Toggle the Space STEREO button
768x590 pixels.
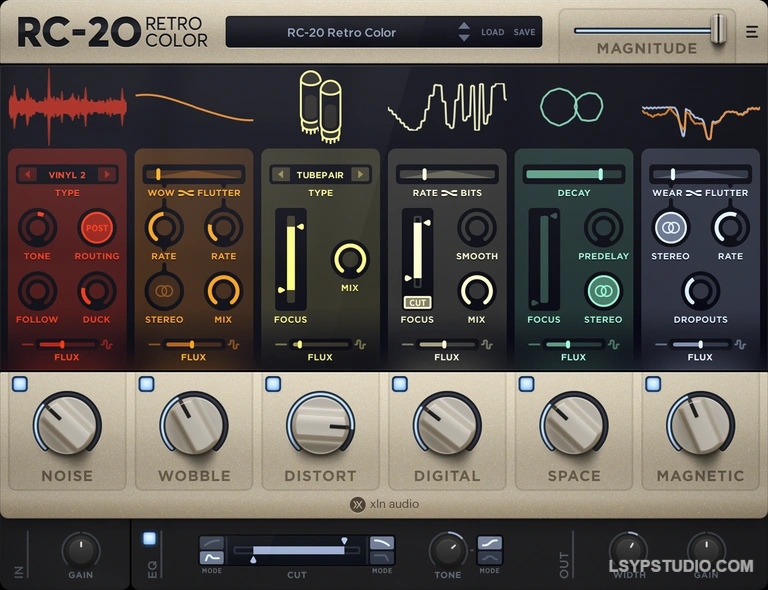(x=603, y=291)
